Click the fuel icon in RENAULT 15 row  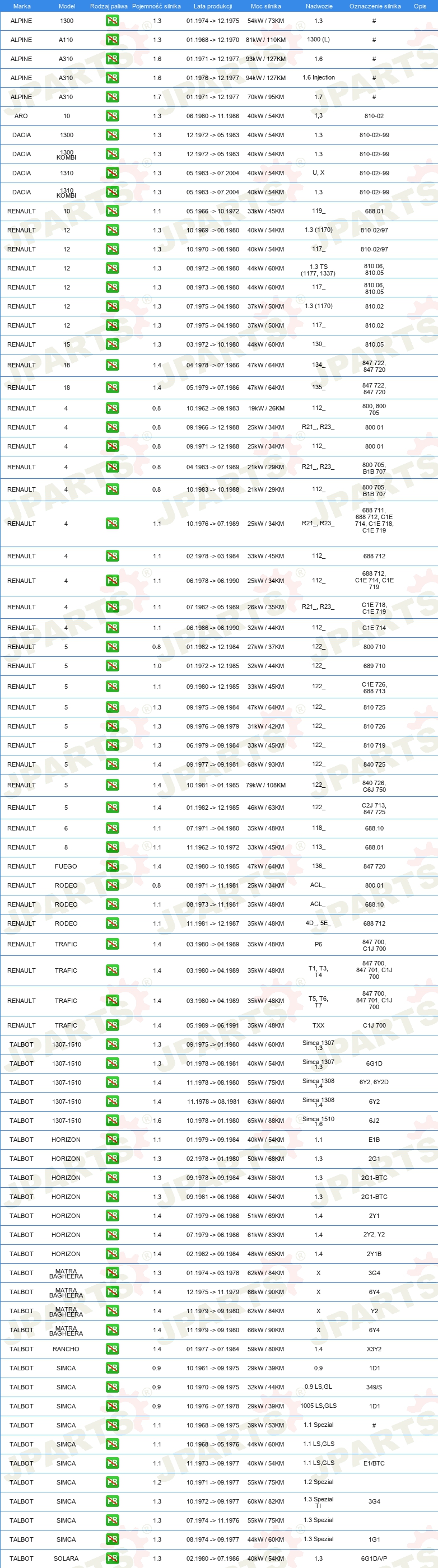tap(112, 344)
